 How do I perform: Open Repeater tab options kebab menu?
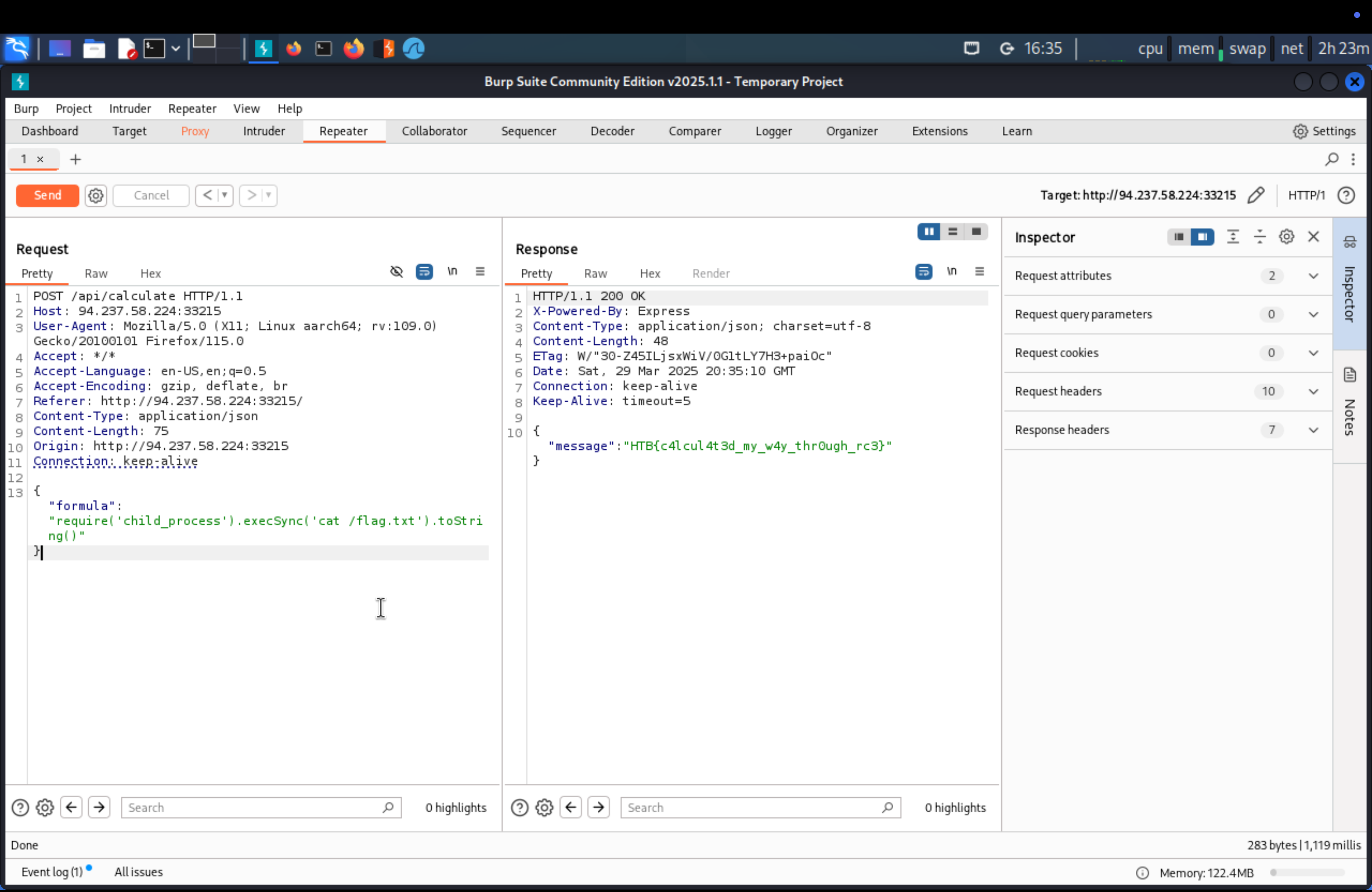(1352, 159)
